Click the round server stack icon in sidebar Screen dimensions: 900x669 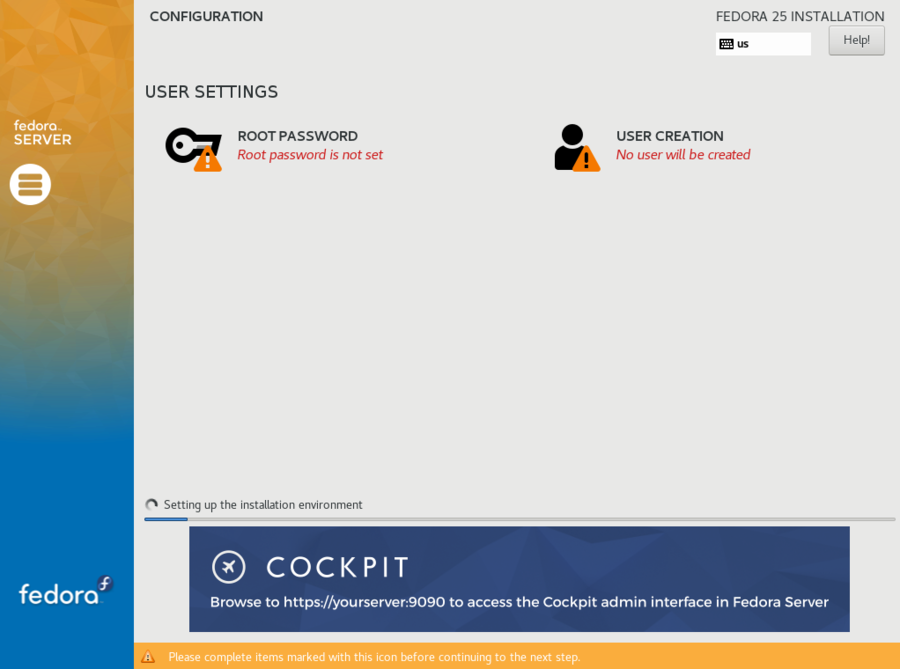click(30, 184)
